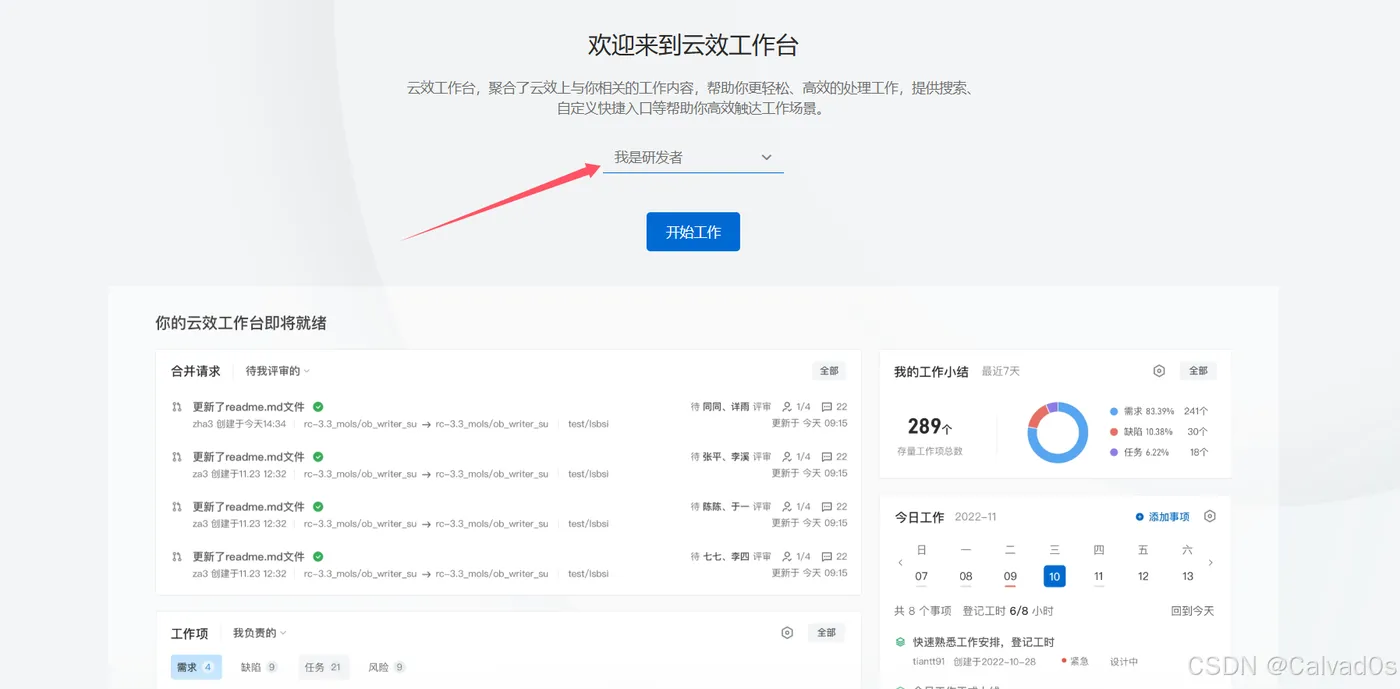This screenshot has height=689, width=1400.
Task: Switch to the 缺陷 tab in 工作项
Action: click(x=259, y=667)
